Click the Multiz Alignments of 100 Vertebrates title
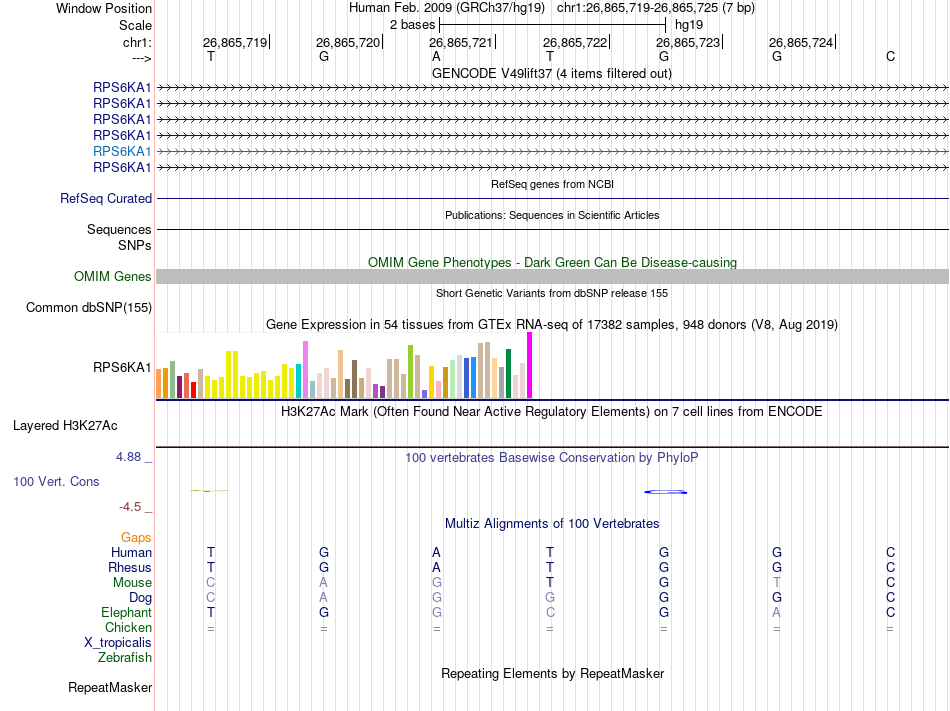 tap(551, 524)
